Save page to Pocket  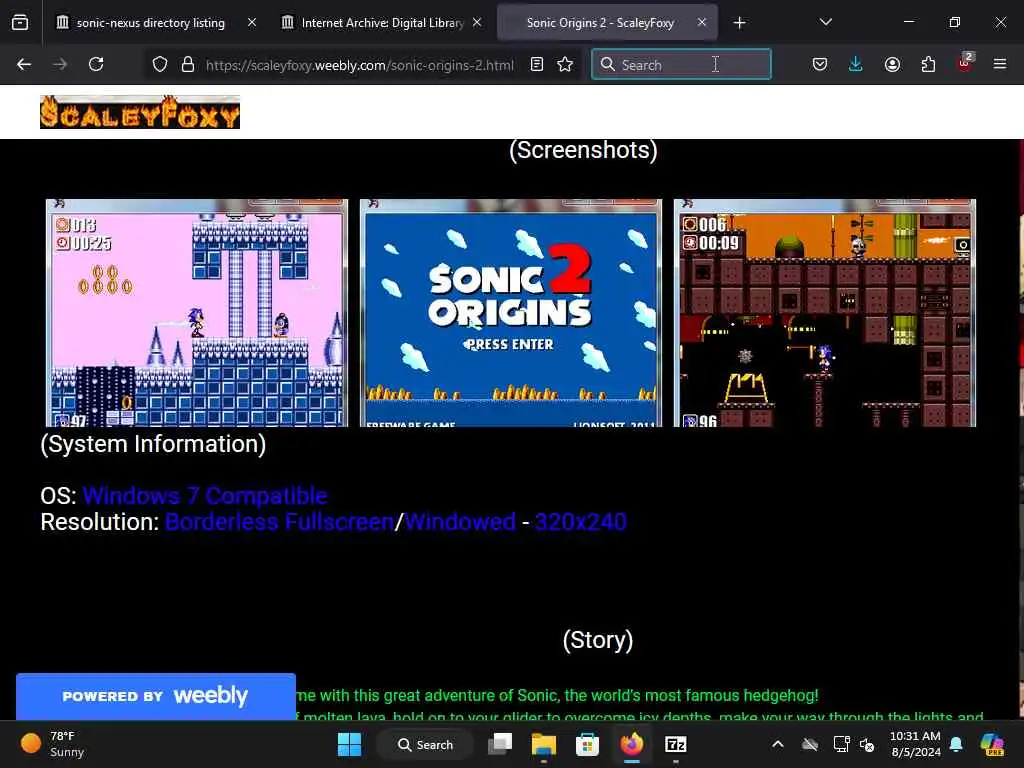(820, 64)
